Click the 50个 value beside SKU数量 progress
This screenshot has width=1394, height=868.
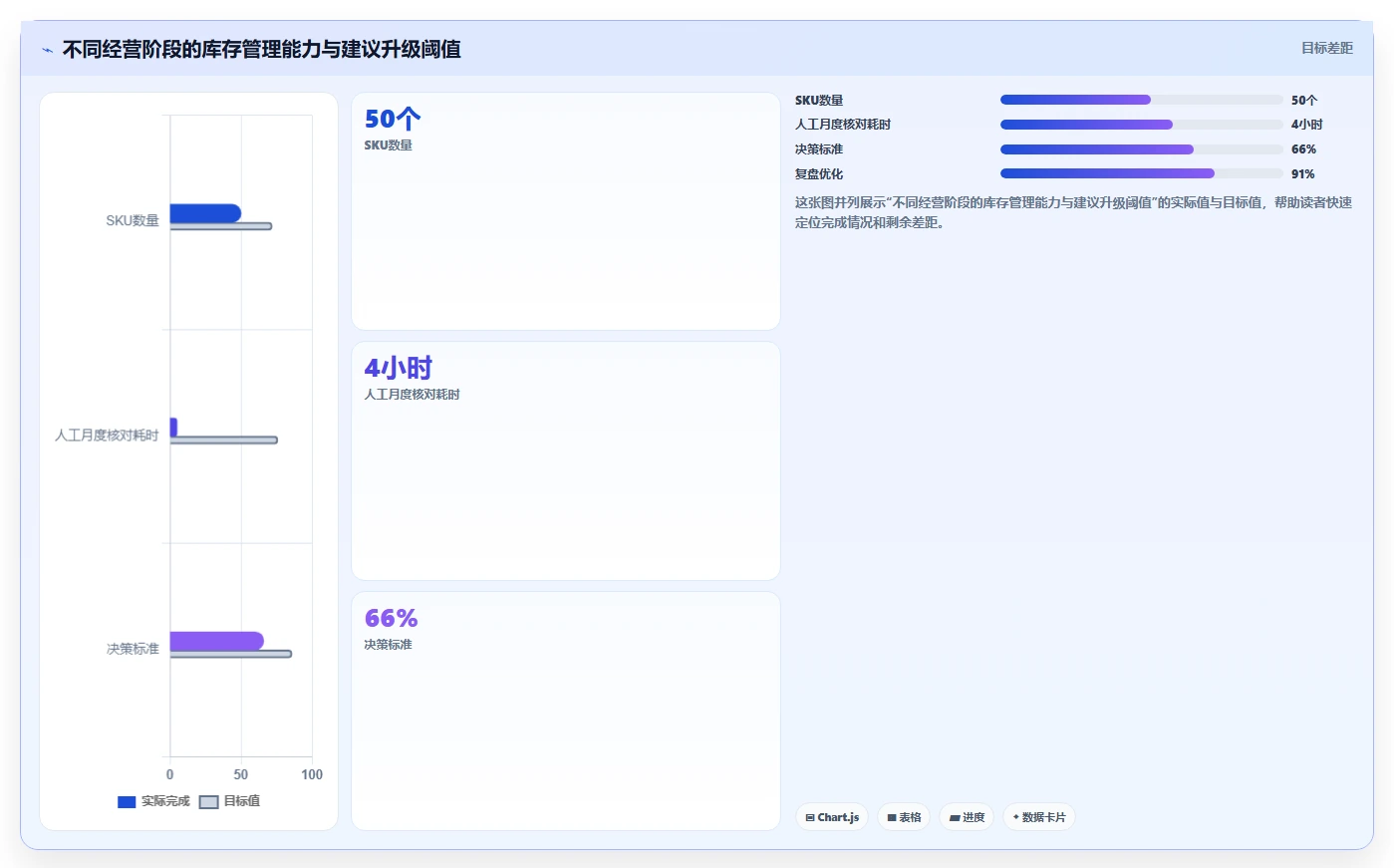(1304, 101)
